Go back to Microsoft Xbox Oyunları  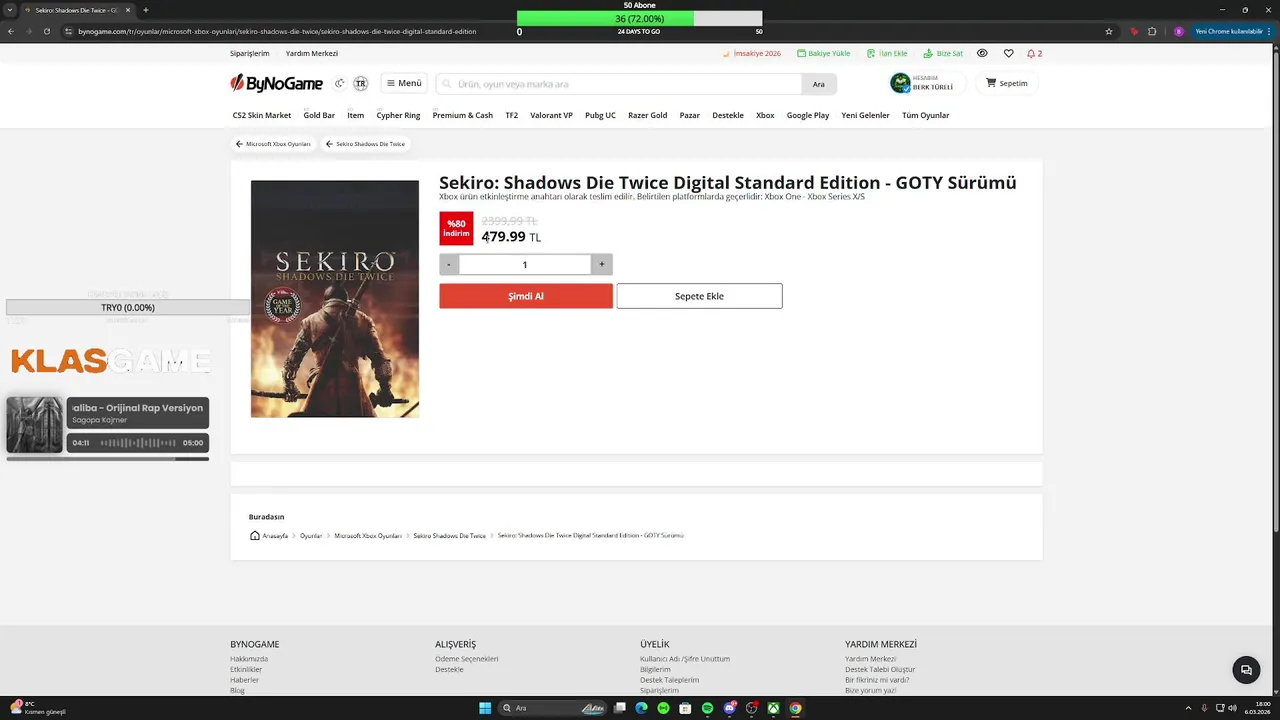(x=273, y=144)
